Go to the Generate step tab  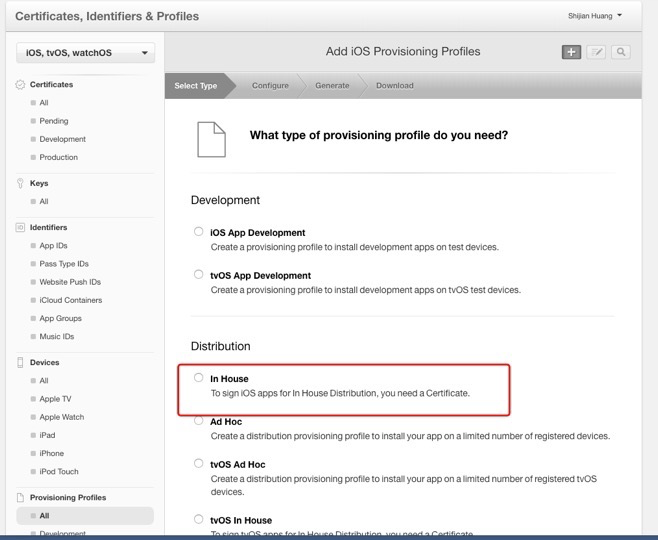click(x=332, y=86)
